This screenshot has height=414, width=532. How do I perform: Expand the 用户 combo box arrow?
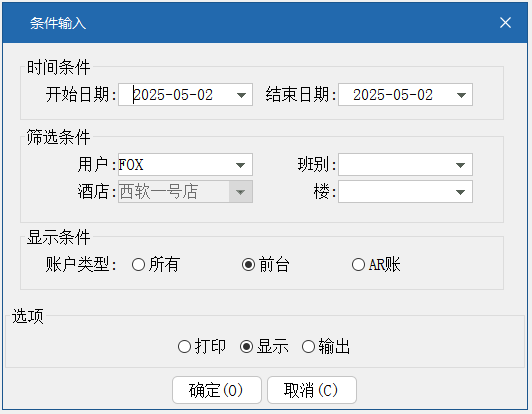coord(241,165)
